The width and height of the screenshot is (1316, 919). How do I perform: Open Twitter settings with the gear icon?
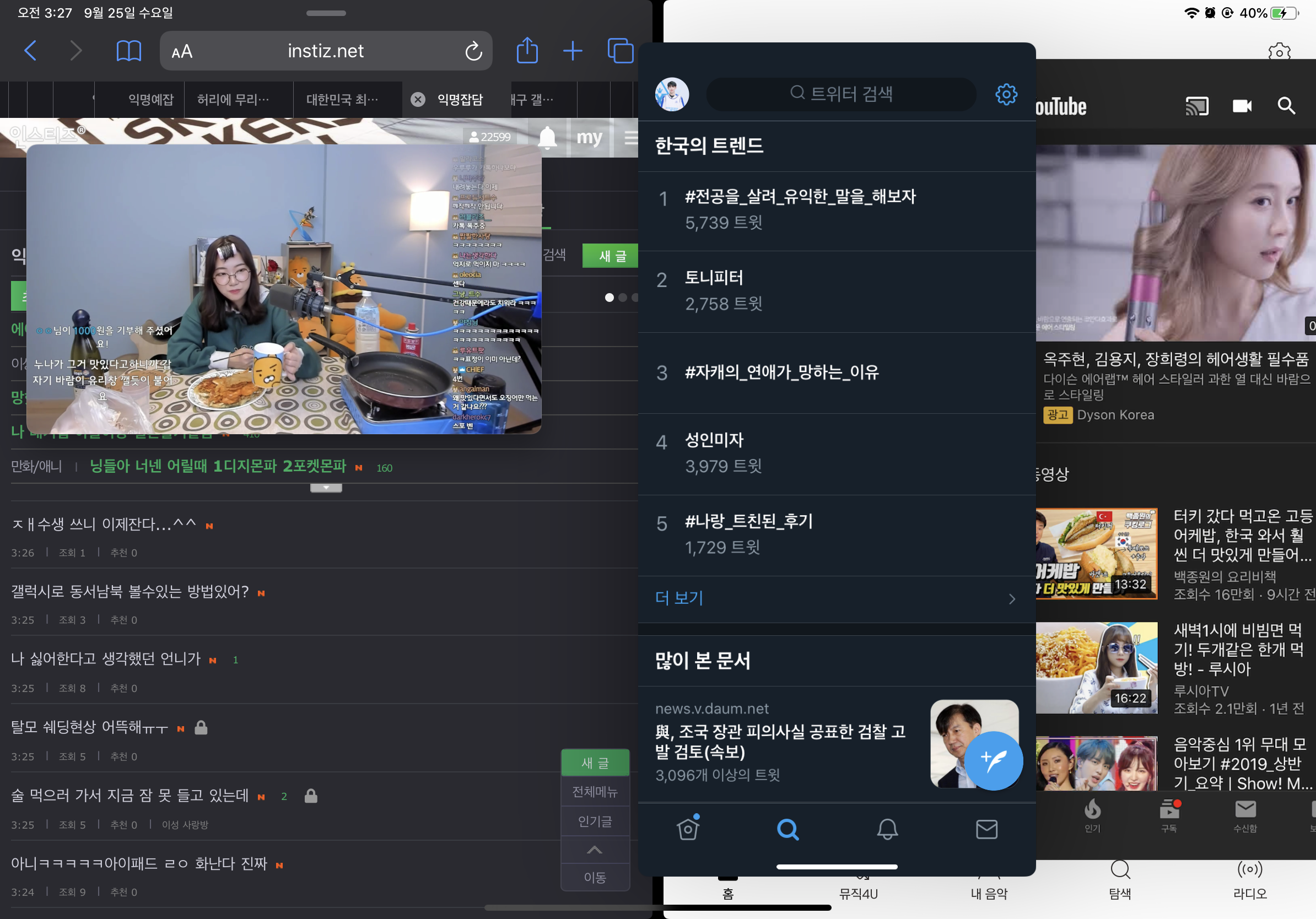tap(1006, 95)
